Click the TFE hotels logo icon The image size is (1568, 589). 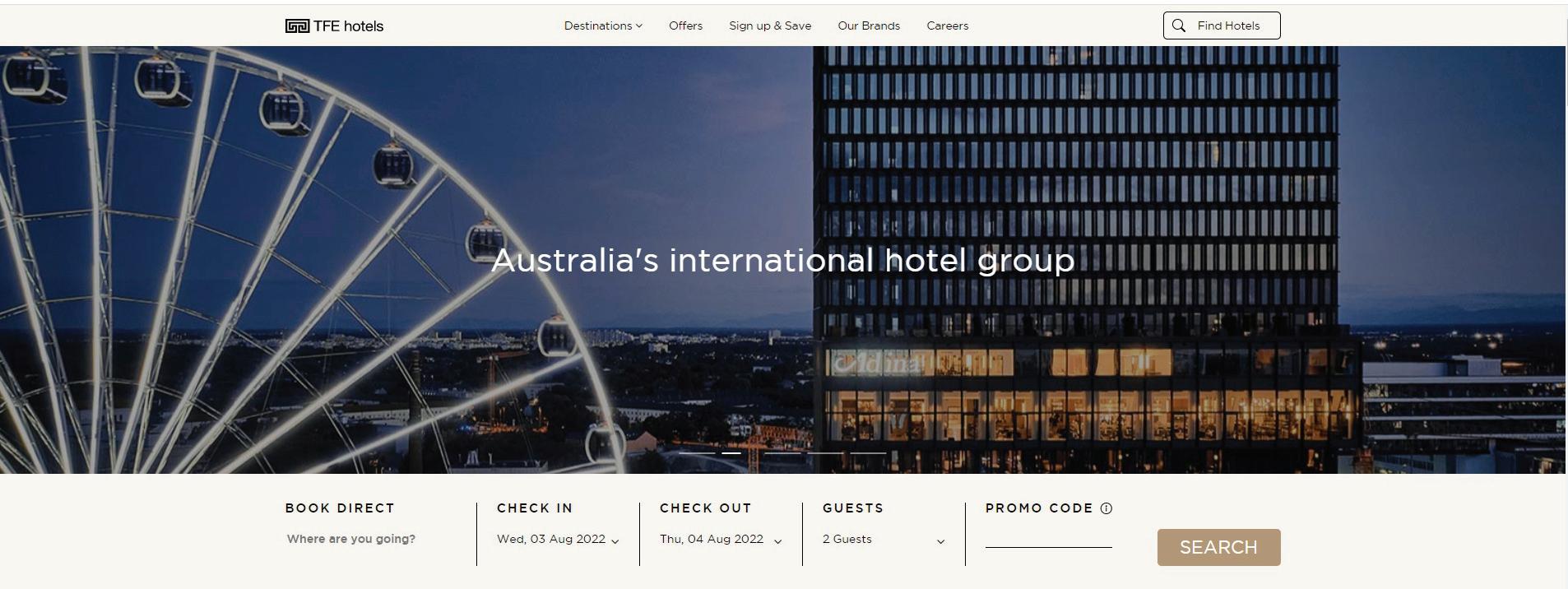[x=297, y=26]
